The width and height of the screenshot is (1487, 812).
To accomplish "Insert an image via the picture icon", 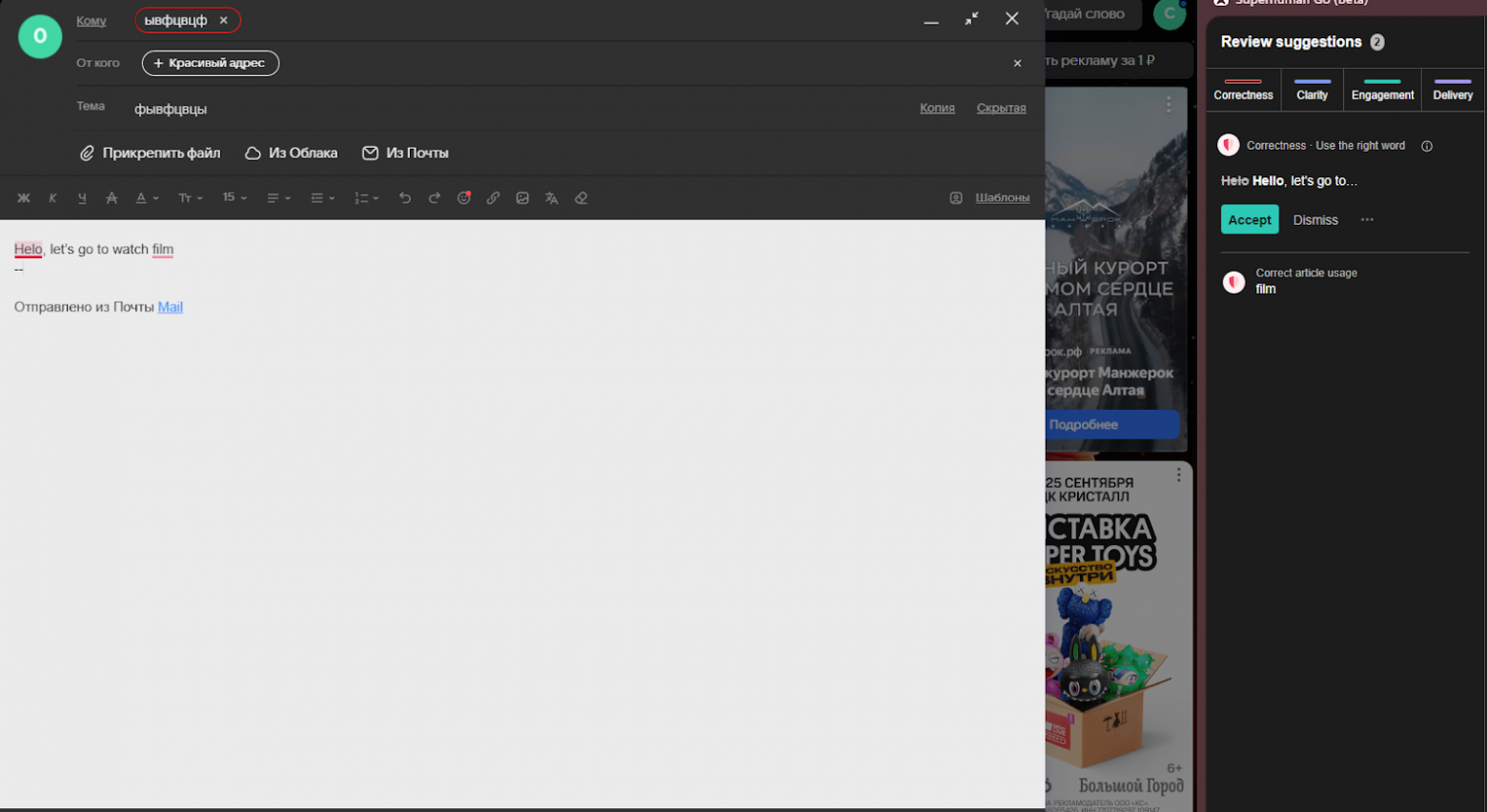I will tap(522, 197).
